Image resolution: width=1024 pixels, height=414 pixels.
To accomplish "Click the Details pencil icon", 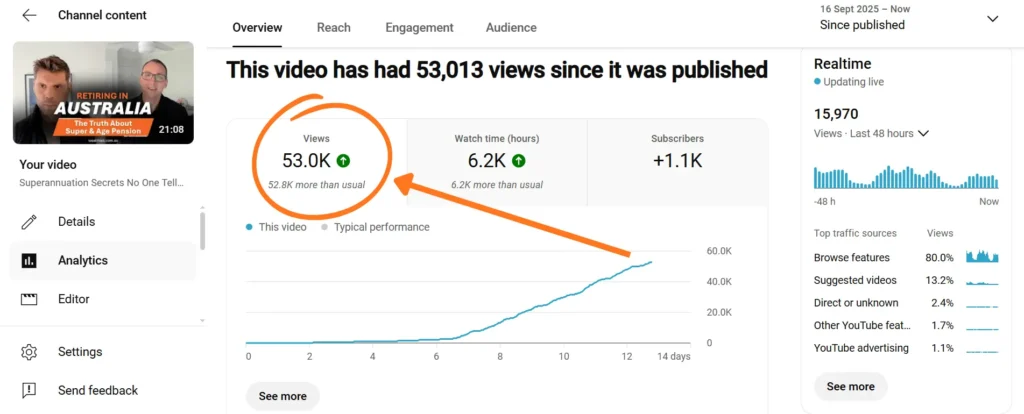I will pyautogui.click(x=29, y=222).
